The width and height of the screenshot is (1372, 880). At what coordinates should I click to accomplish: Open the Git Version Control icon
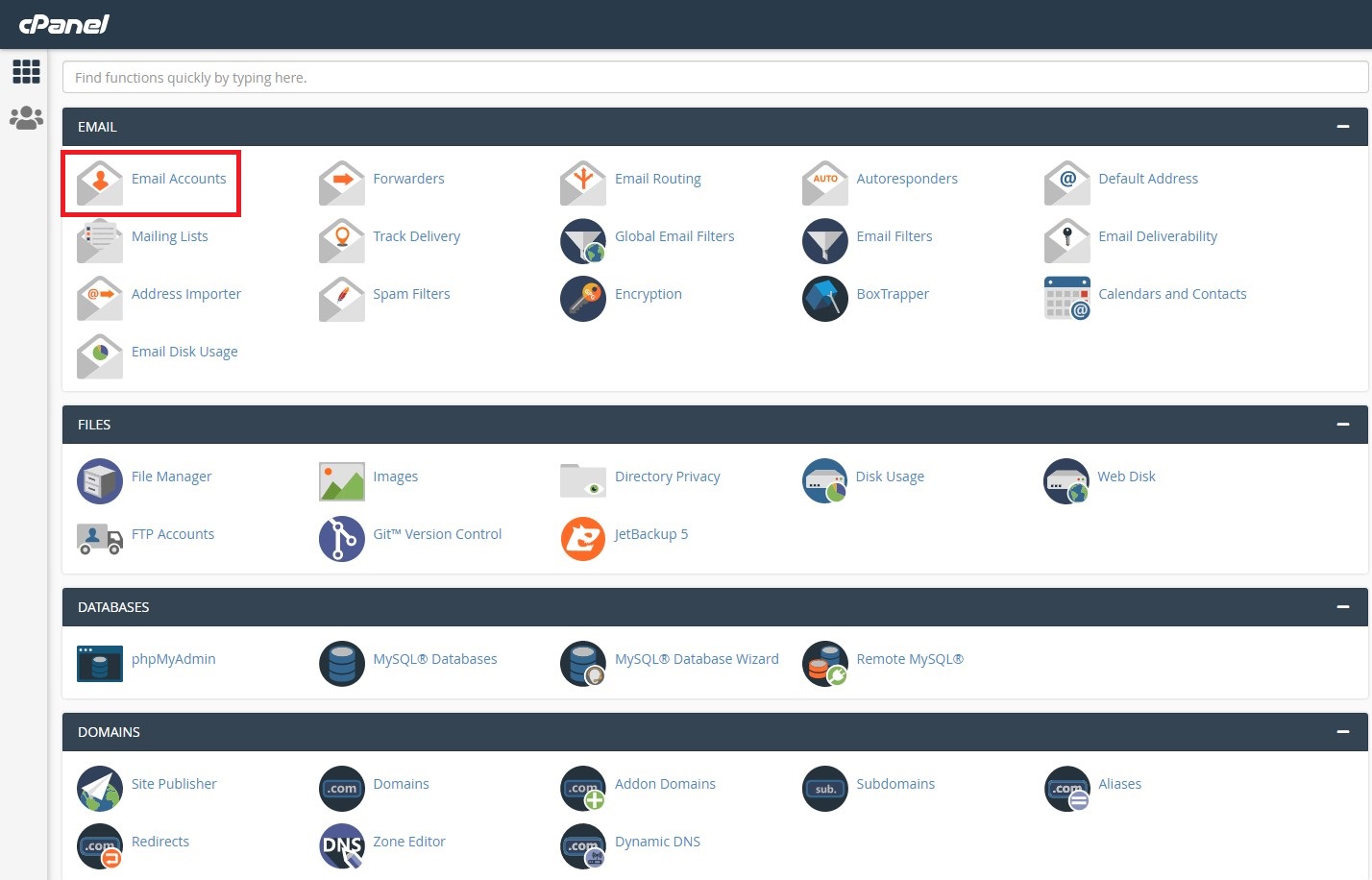342,538
